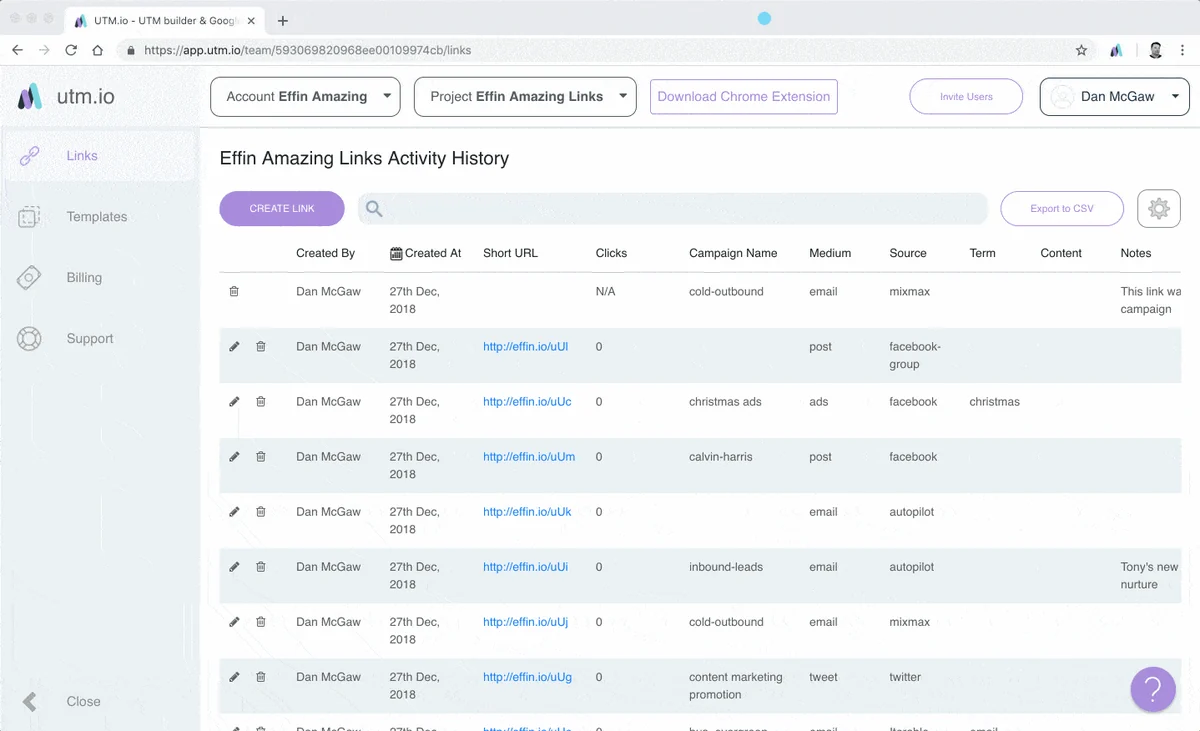Open the Dan McGaw user dropdown
Viewport: 1200px width, 731px height.
1115,97
